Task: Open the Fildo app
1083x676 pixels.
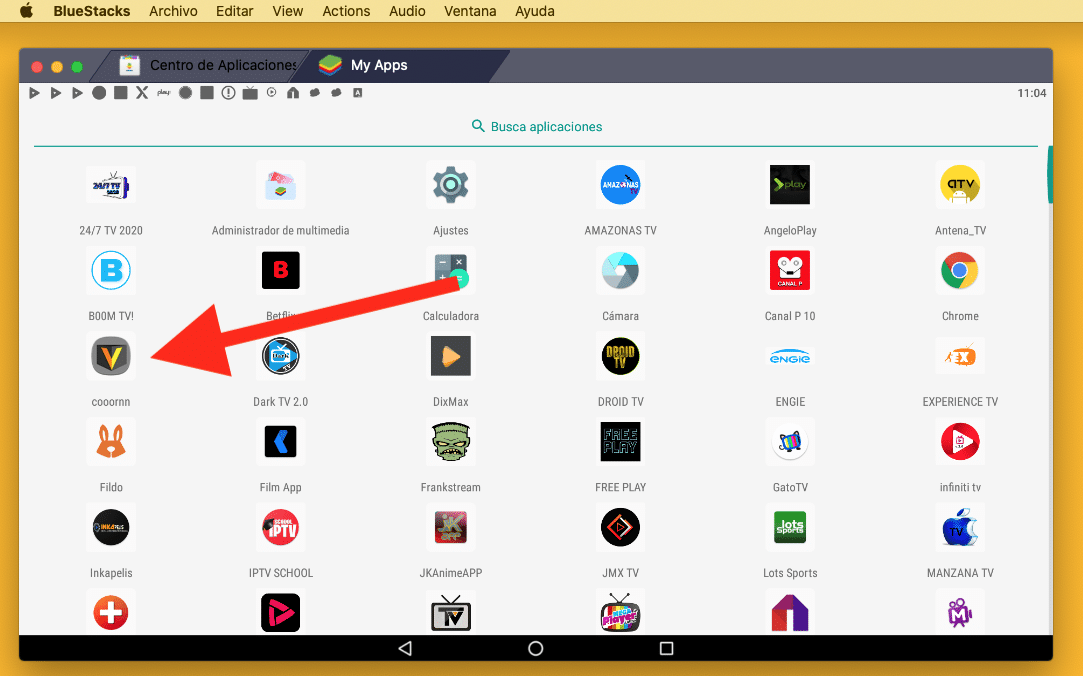Action: click(x=110, y=441)
